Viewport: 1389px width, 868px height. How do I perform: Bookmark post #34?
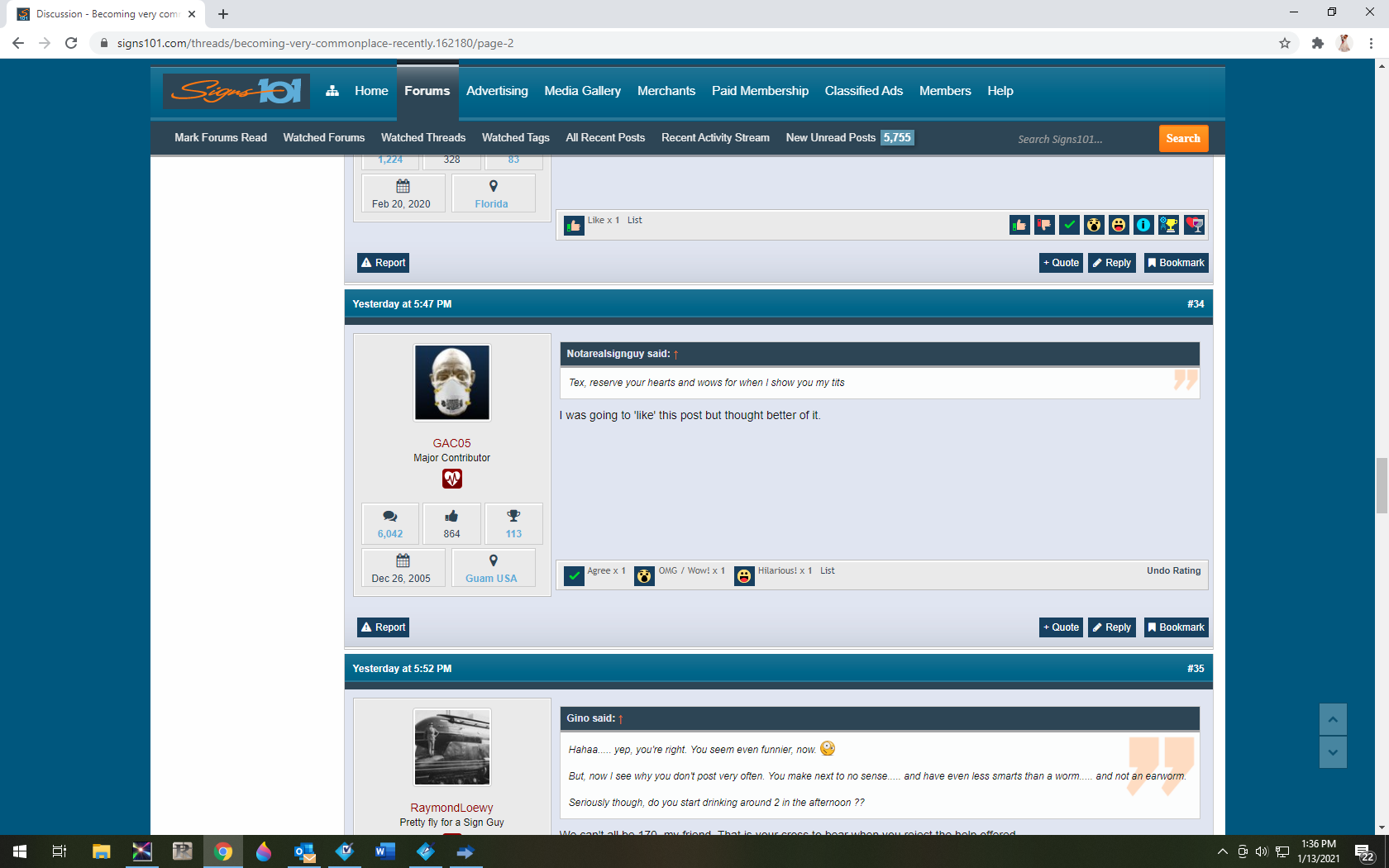pyautogui.click(x=1177, y=627)
